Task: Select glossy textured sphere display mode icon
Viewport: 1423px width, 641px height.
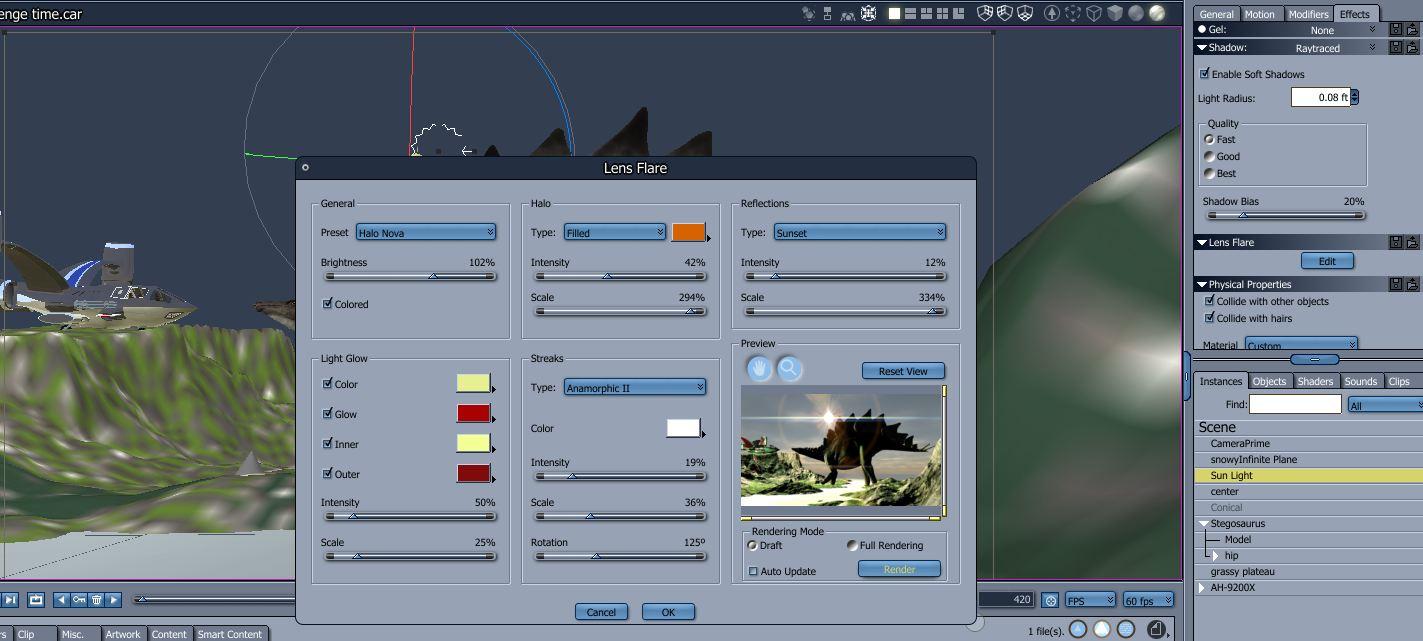Action: (x=1157, y=13)
